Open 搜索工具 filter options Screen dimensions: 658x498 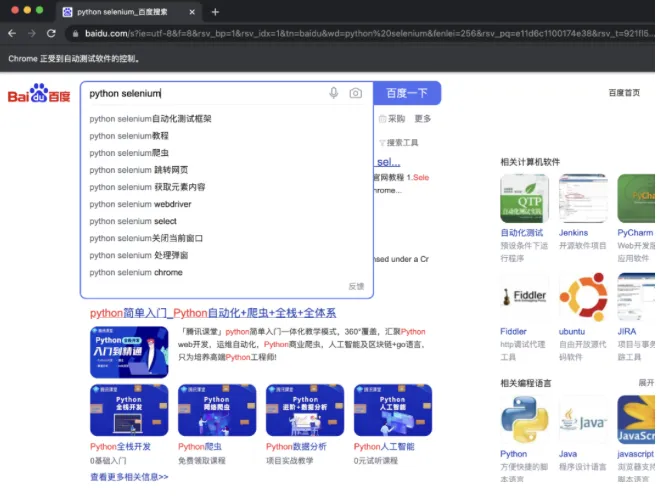pos(402,143)
